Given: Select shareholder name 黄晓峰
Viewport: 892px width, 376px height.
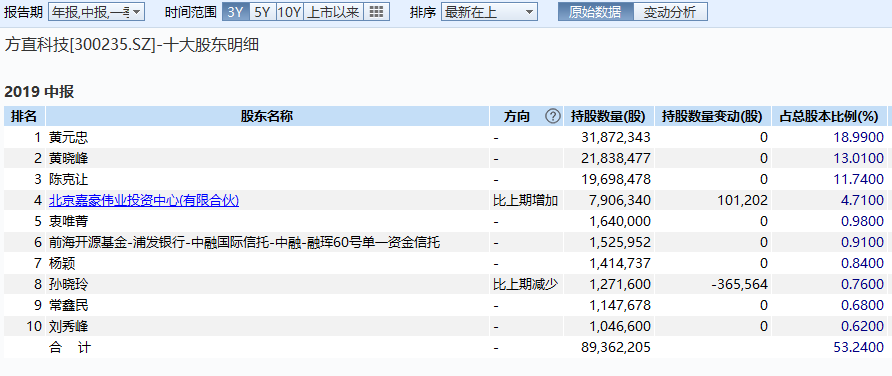Looking at the screenshot, I should (69, 158).
